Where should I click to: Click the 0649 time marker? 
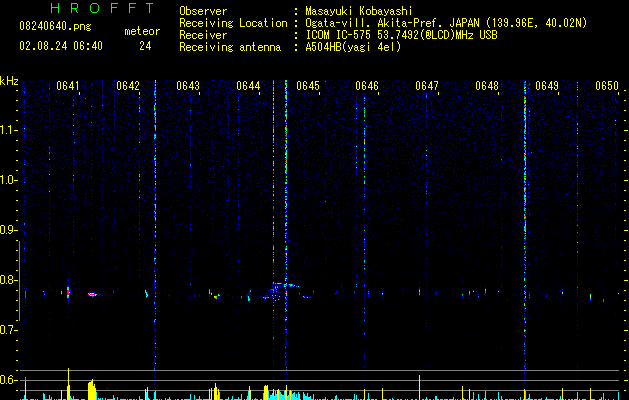[547, 86]
